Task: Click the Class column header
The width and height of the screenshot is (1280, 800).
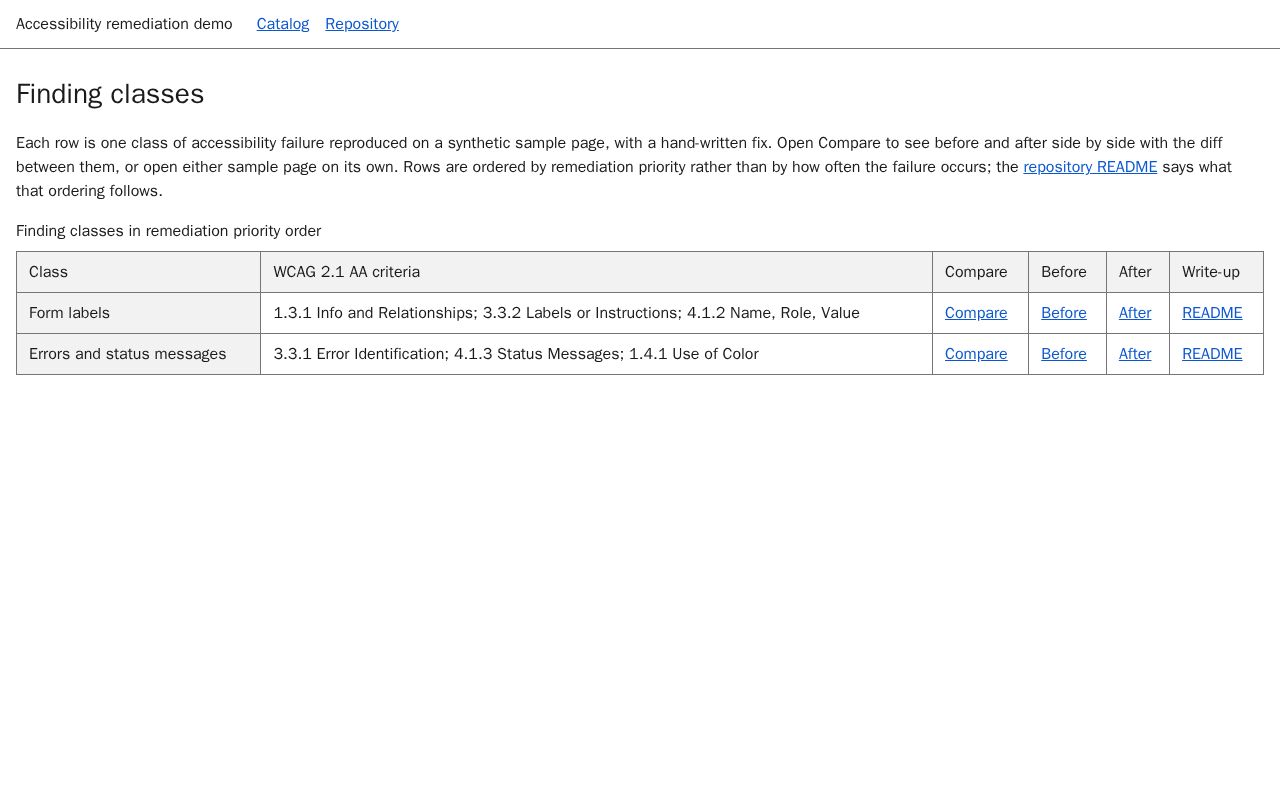Action: [x=138, y=272]
